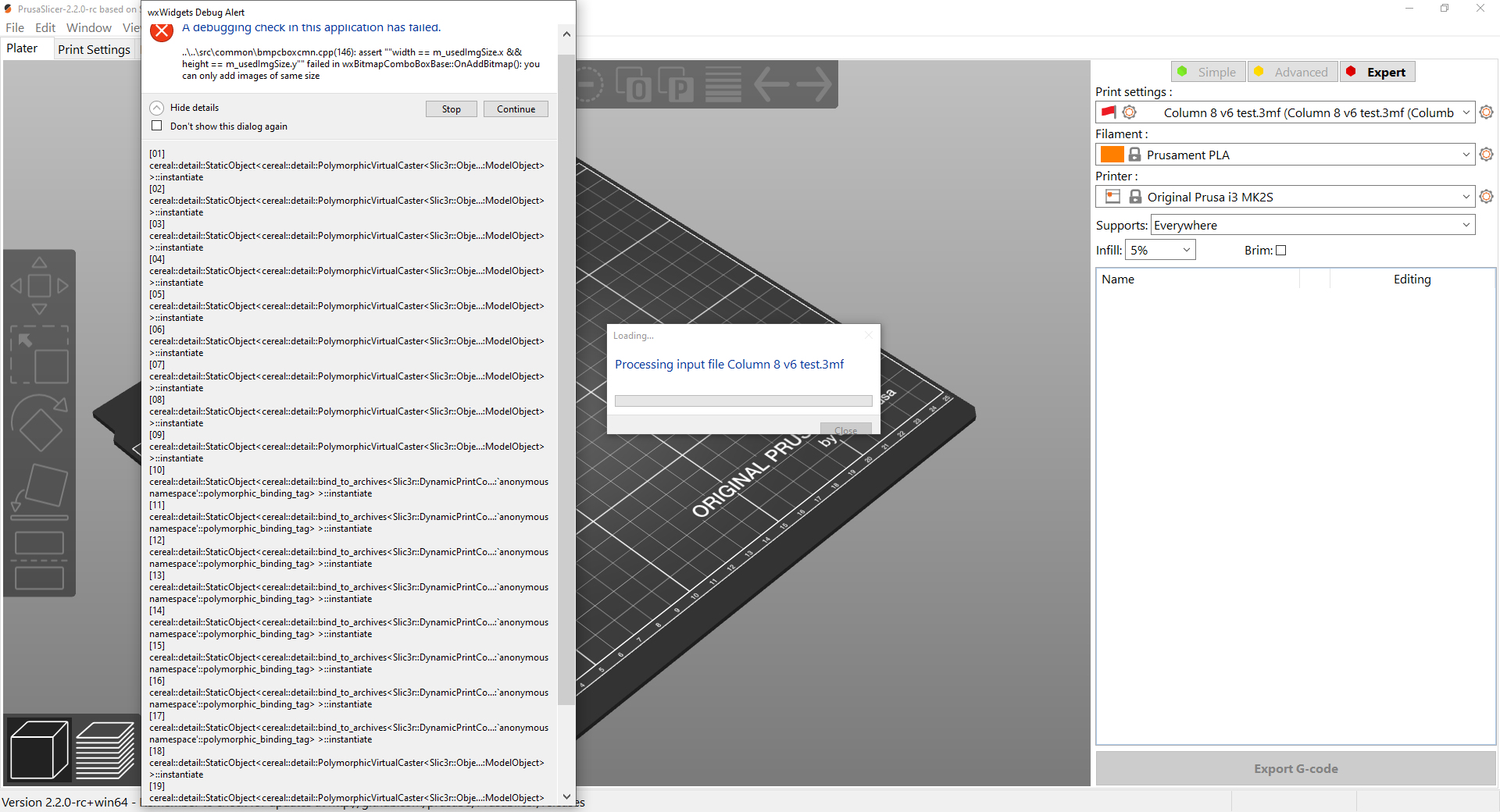
Task: Click the Stop button in the debug alert
Action: click(x=451, y=109)
